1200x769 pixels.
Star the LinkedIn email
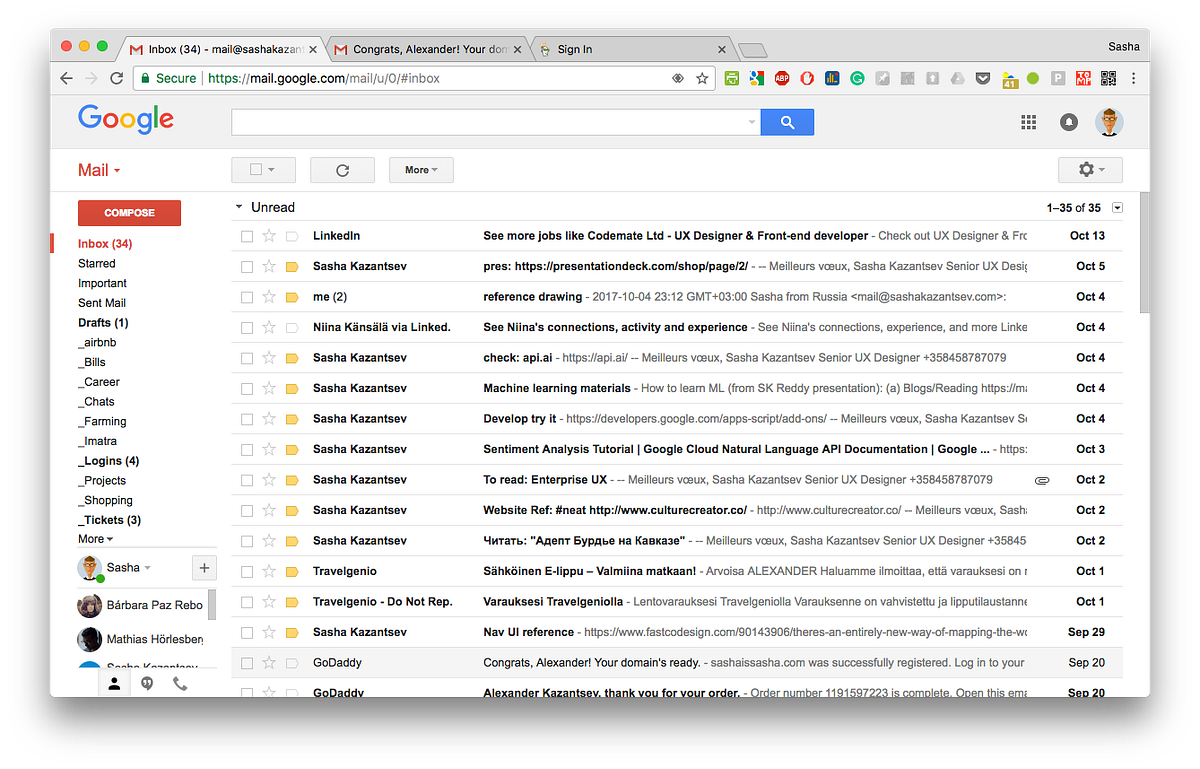[269, 236]
